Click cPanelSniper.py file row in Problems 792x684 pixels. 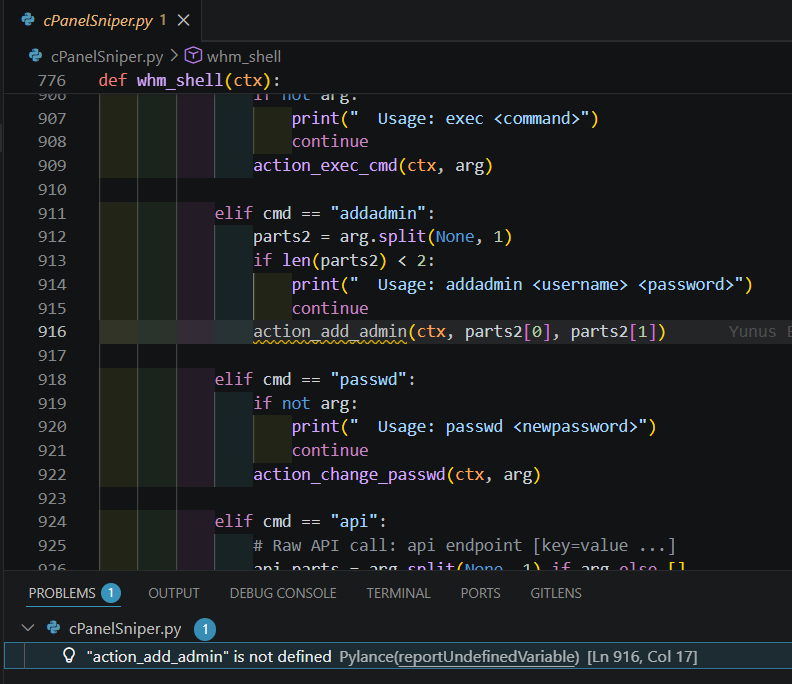pyautogui.click(x=398, y=629)
